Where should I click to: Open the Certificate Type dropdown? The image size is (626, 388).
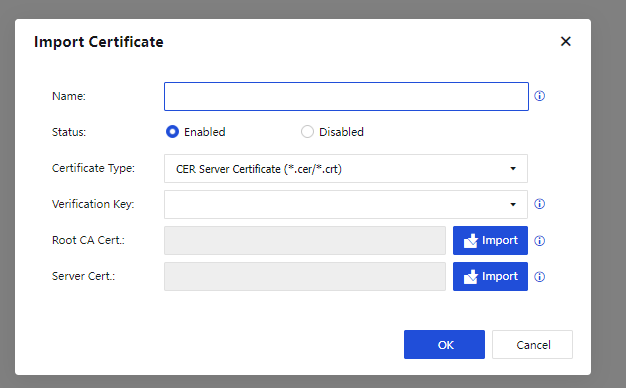346,168
